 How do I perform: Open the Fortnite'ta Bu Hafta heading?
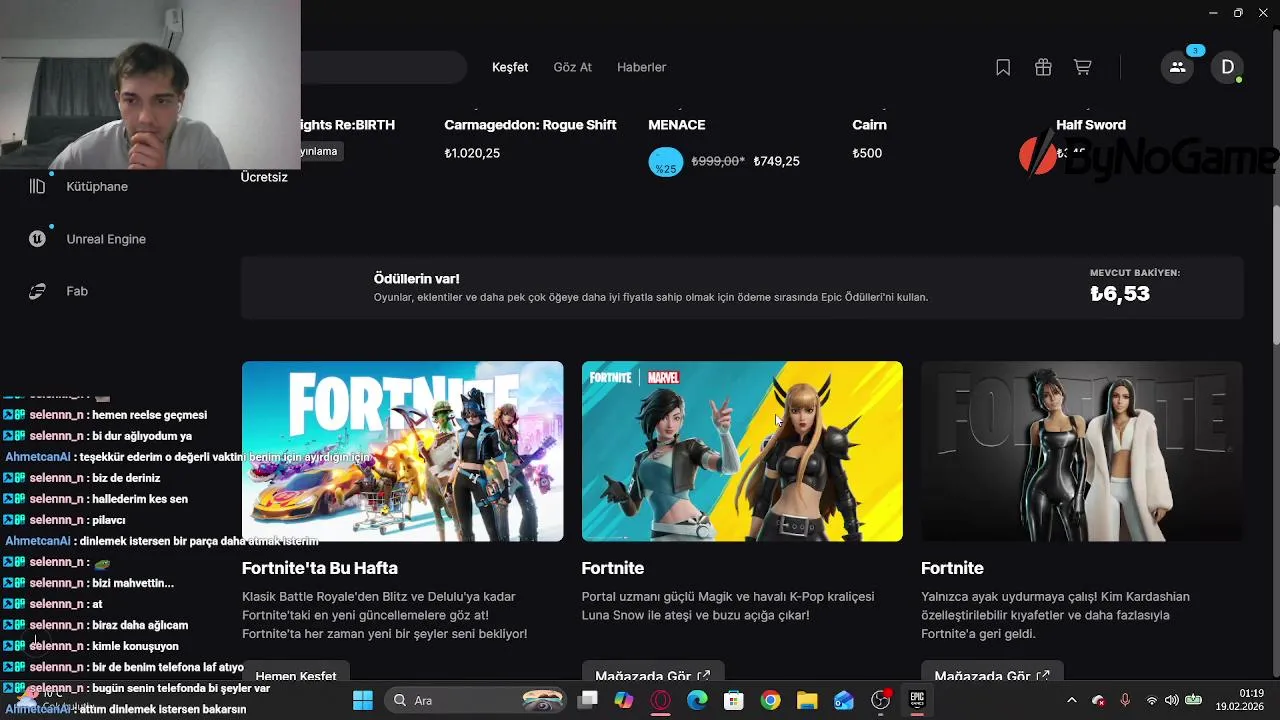pos(320,568)
